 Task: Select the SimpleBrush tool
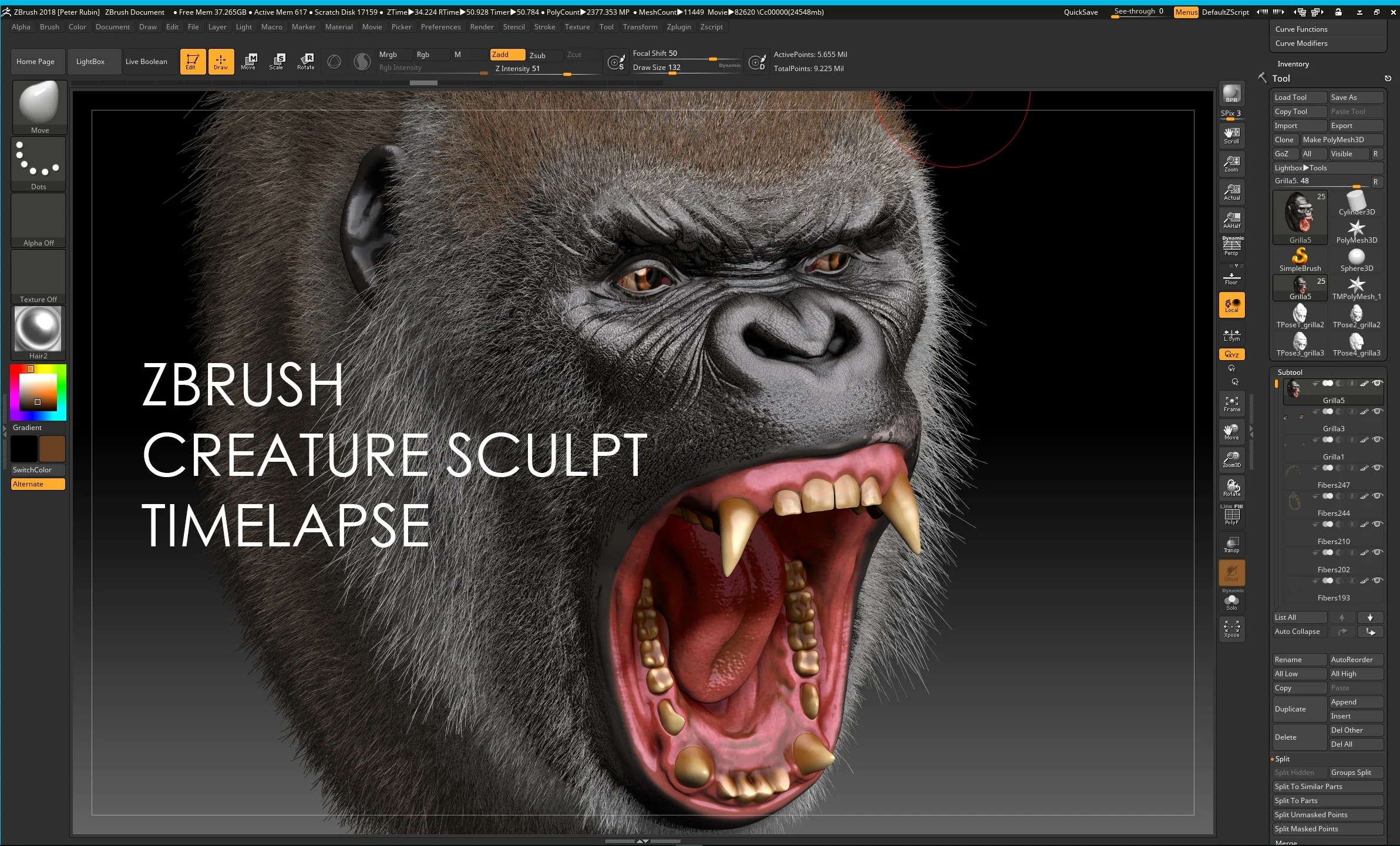pos(1300,260)
